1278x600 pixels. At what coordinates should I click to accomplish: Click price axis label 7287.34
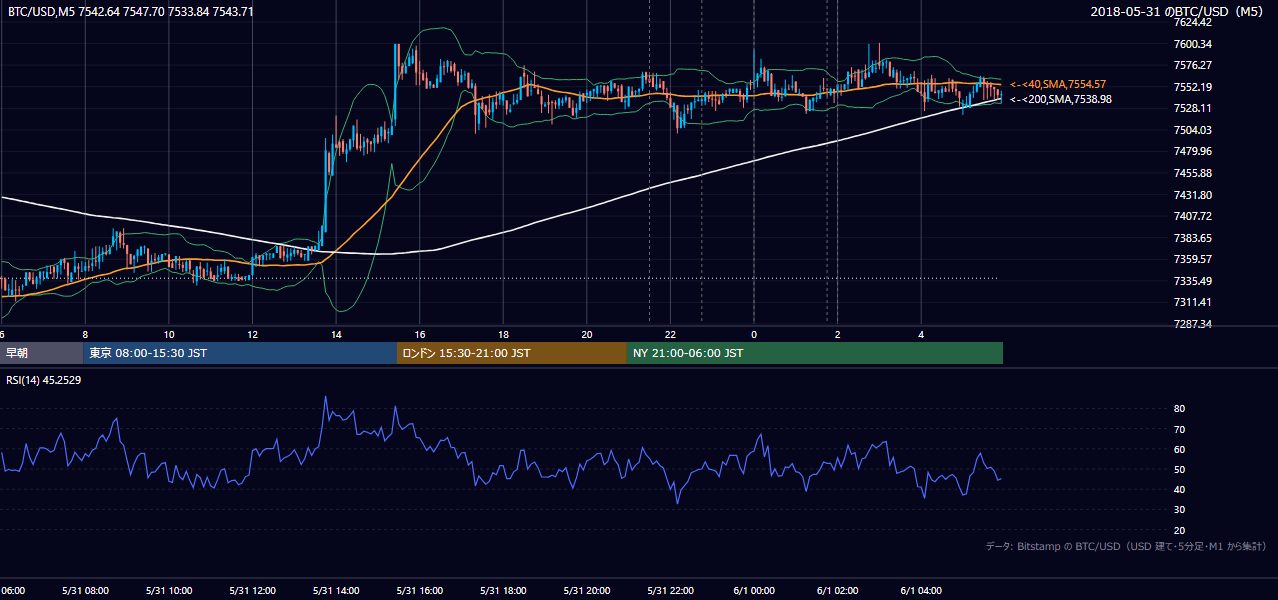point(1193,324)
